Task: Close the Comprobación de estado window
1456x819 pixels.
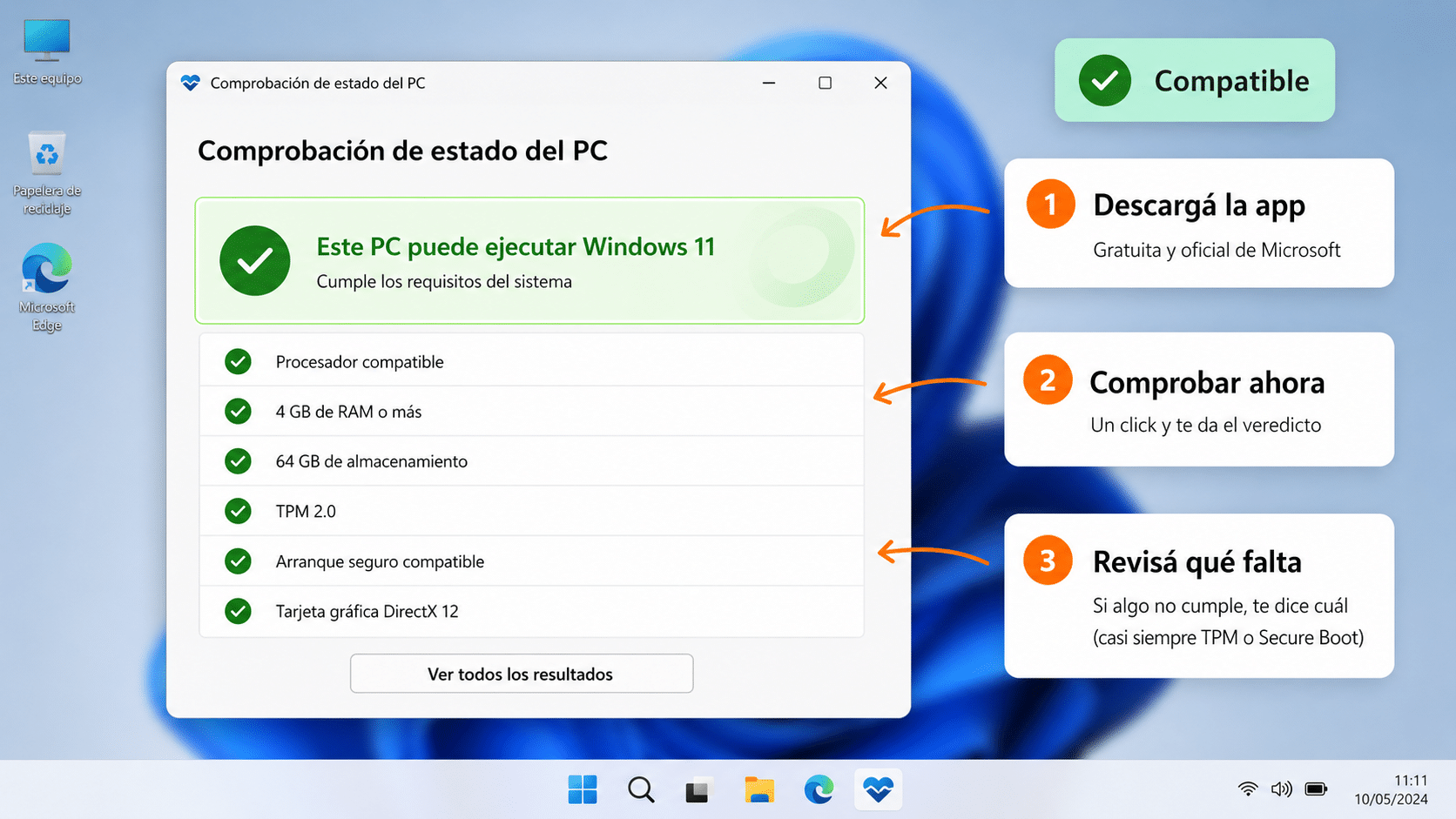Action: 880,83
